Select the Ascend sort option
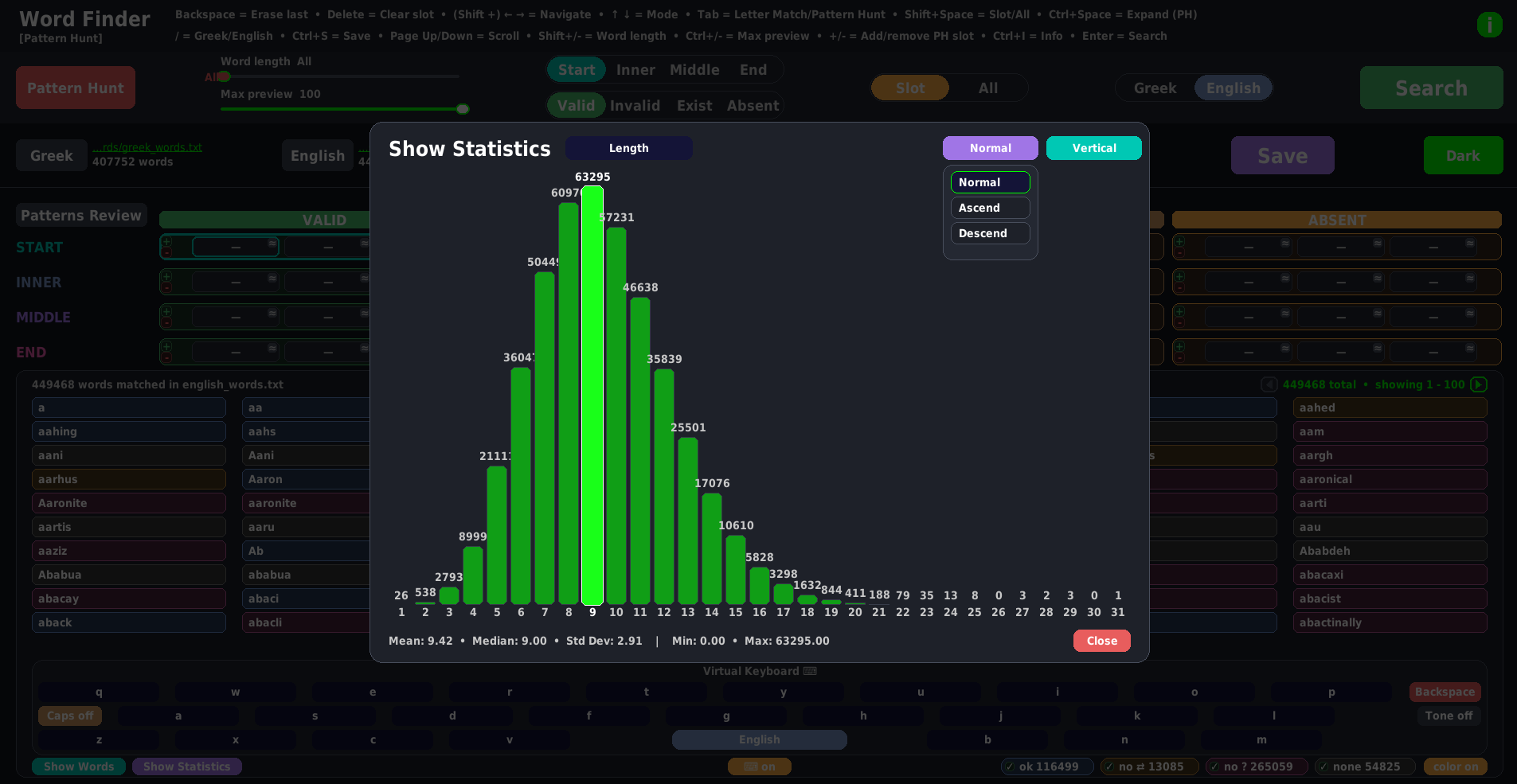The width and height of the screenshot is (1517, 784). (x=990, y=208)
